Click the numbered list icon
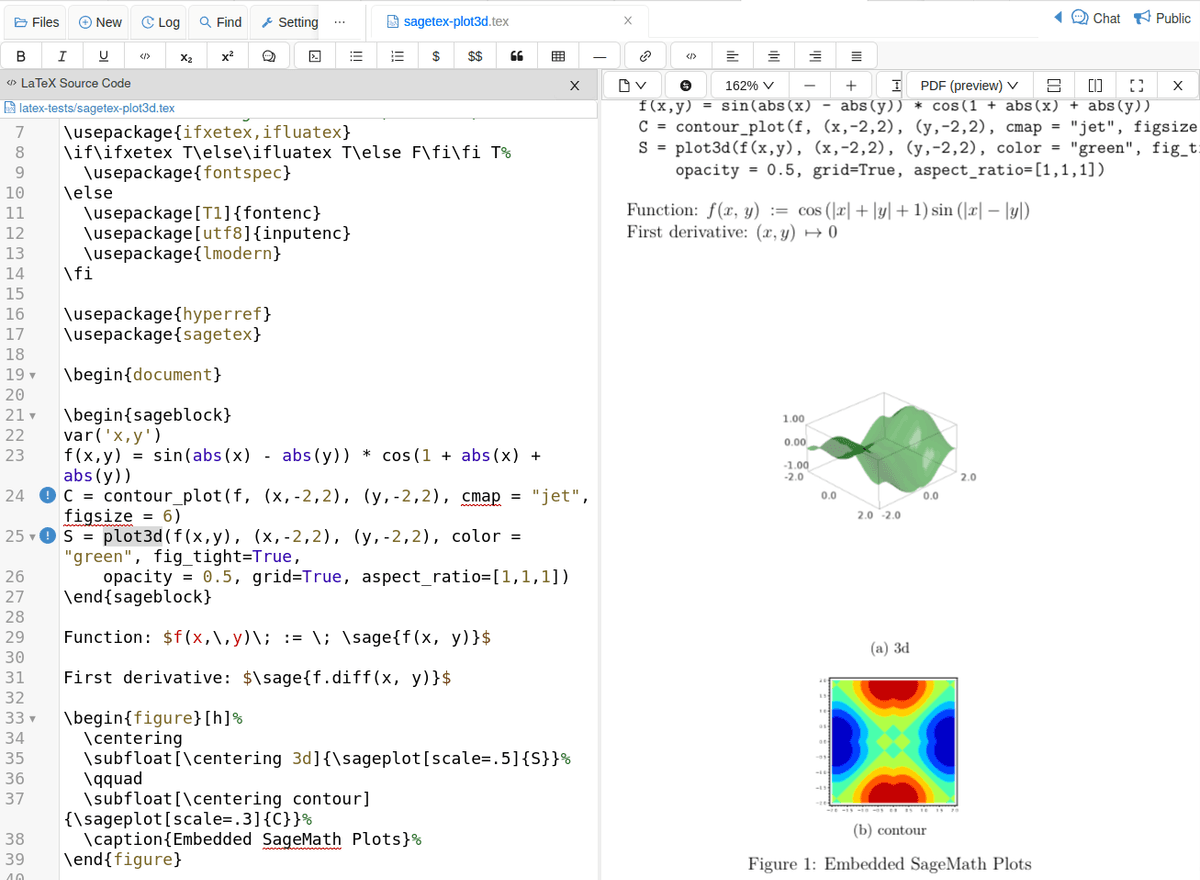This screenshot has height=880, width=1200. click(x=396, y=56)
